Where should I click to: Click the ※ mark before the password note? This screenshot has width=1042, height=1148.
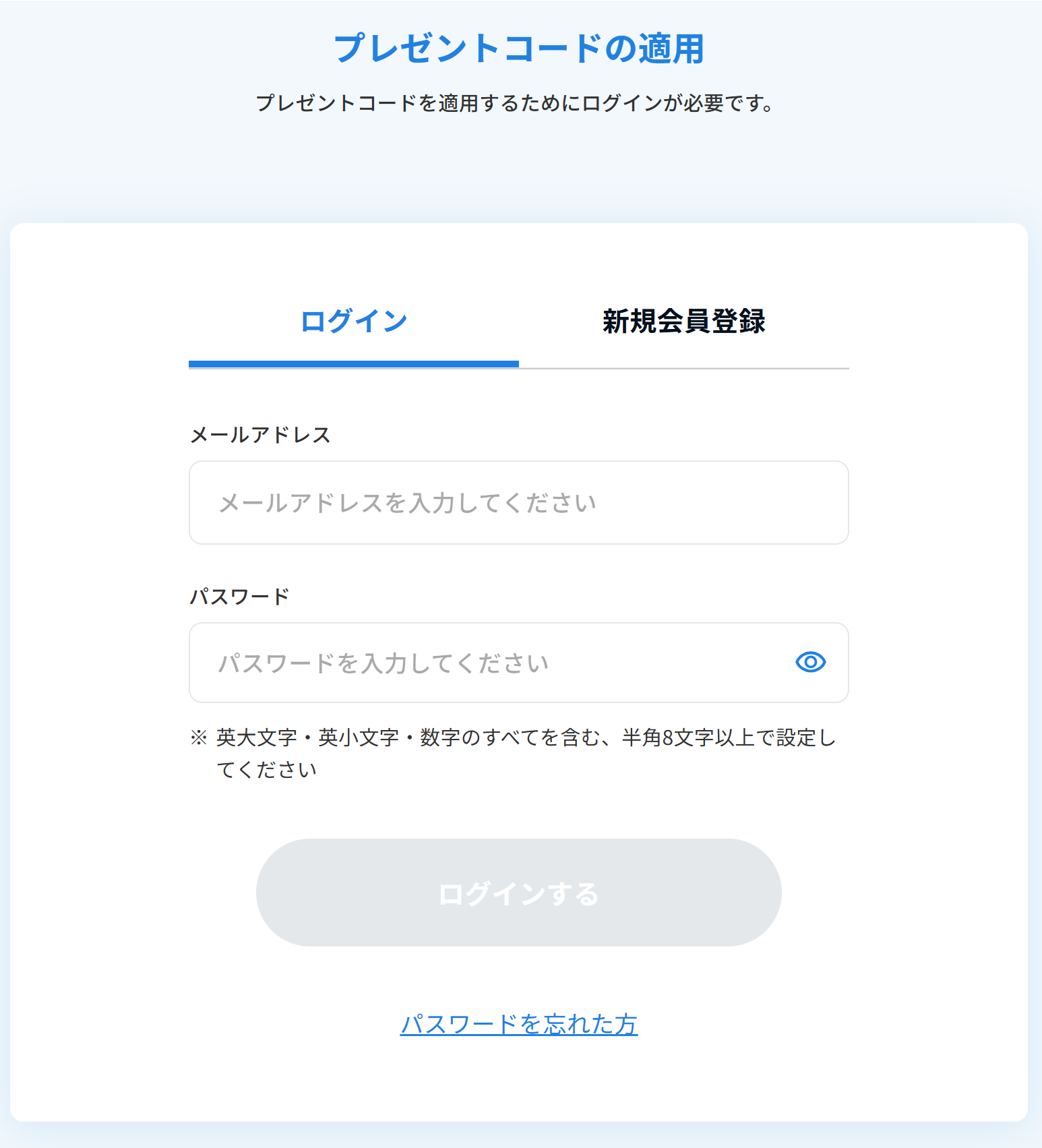pos(199,737)
